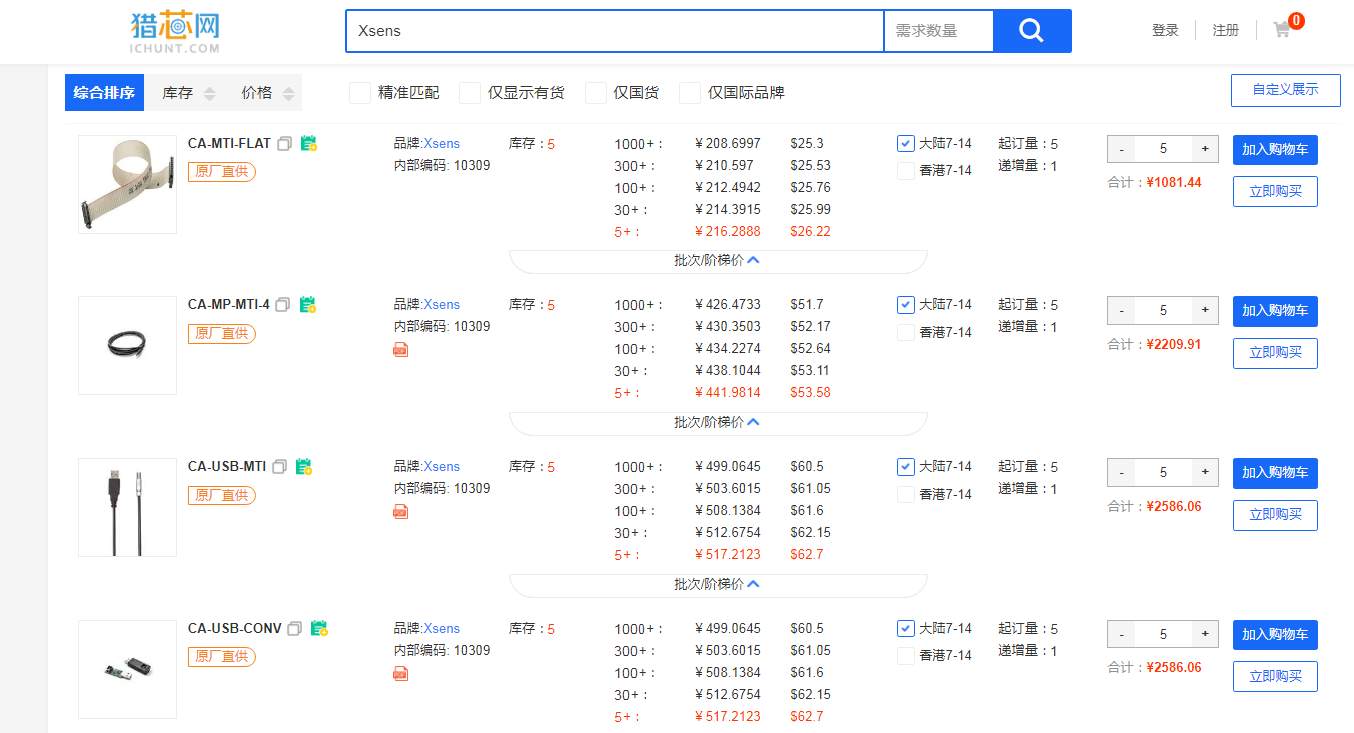The image size is (1354, 733).
Task: Open the shopping cart icon
Action: (1281, 30)
